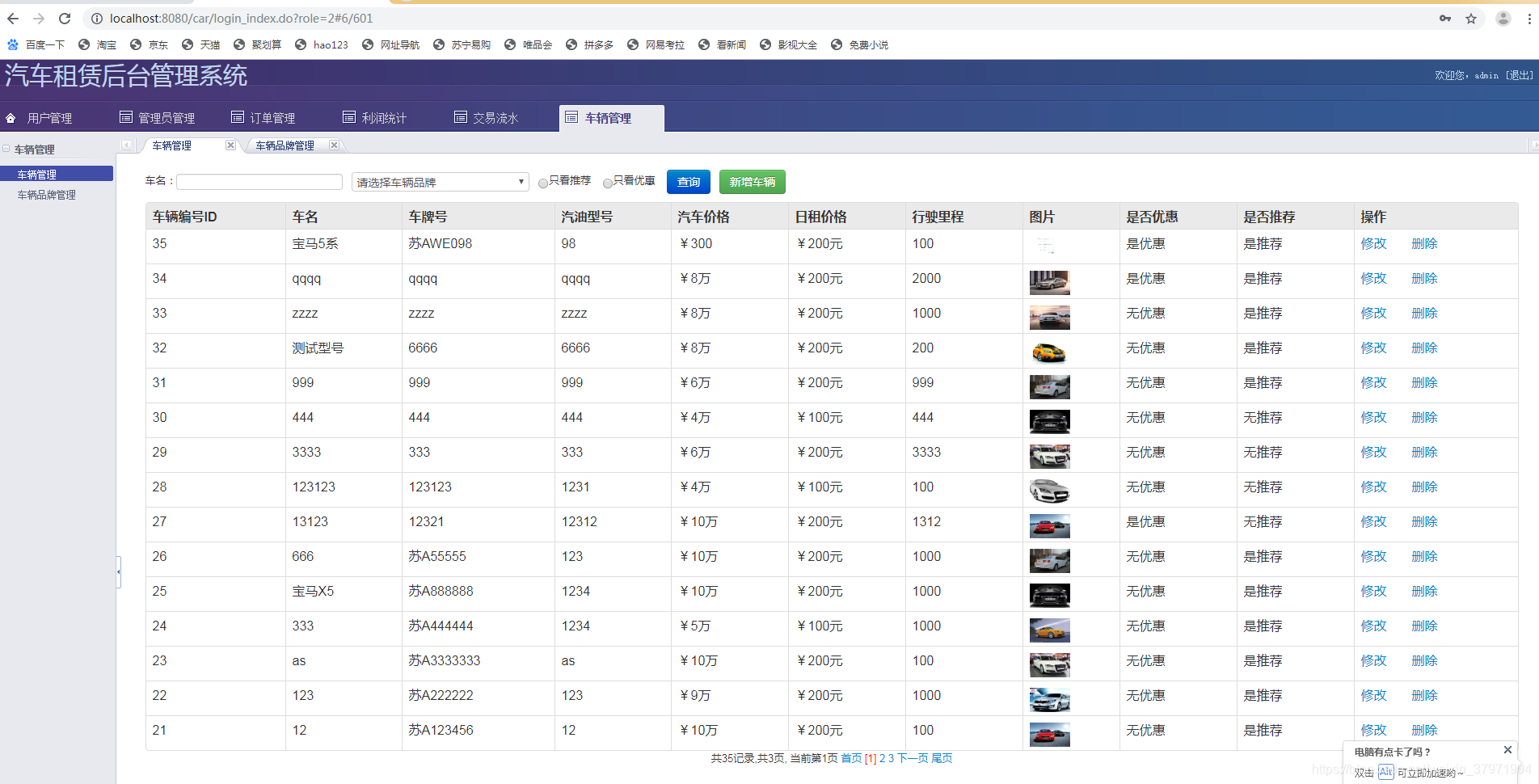Click the browser address bar URL
1539x784 pixels.
click(x=241, y=18)
